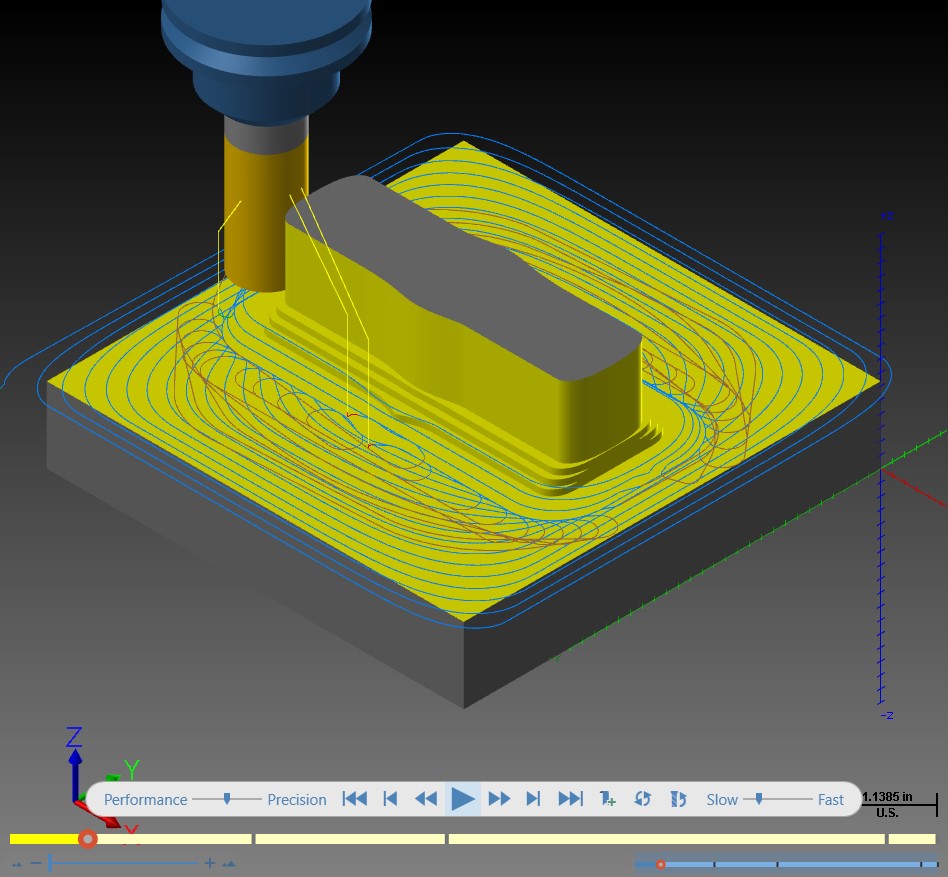The width and height of the screenshot is (948, 877).
Task: Toggle the loop playback icon
Action: tap(643, 799)
